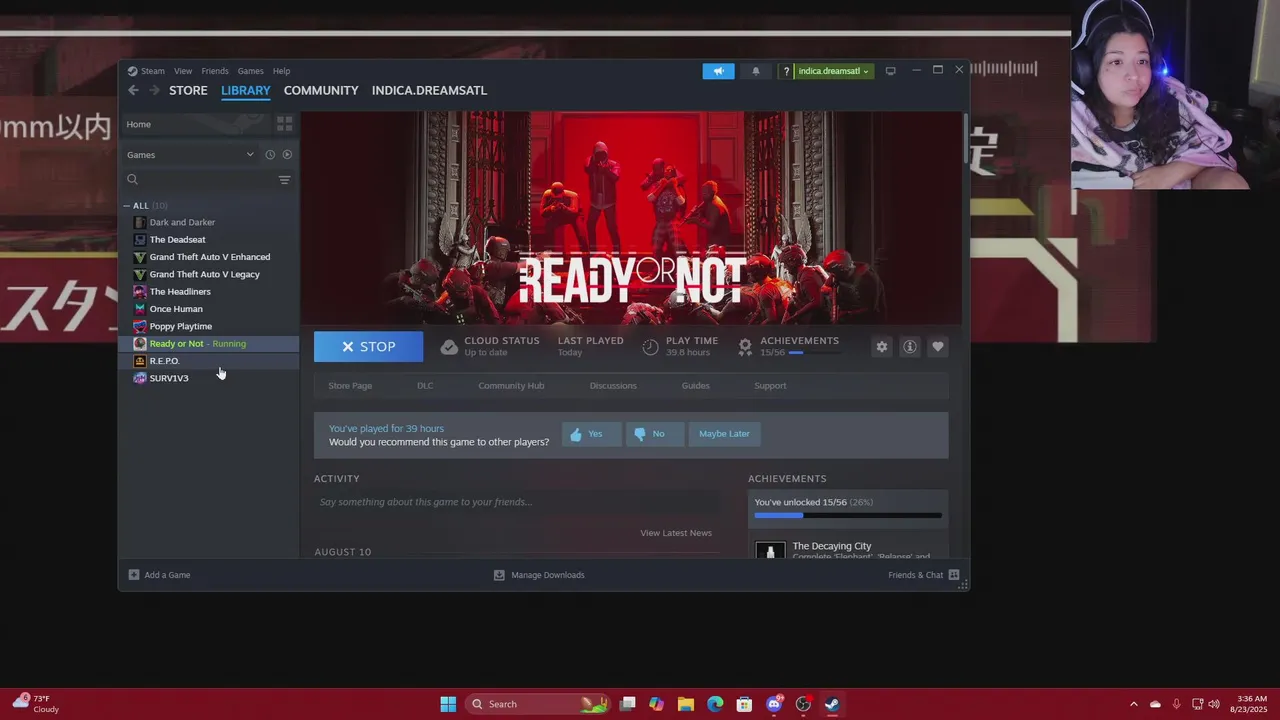Open Microsoft Edge from the taskbar
This screenshot has width=1280, height=720.
point(715,704)
